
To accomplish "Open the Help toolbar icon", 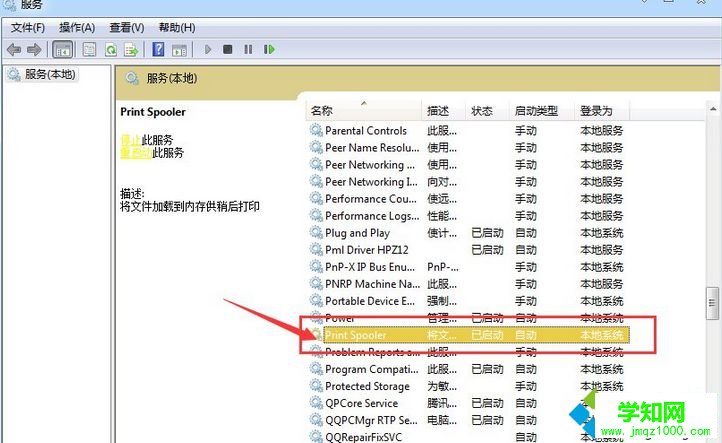I will [x=158, y=49].
